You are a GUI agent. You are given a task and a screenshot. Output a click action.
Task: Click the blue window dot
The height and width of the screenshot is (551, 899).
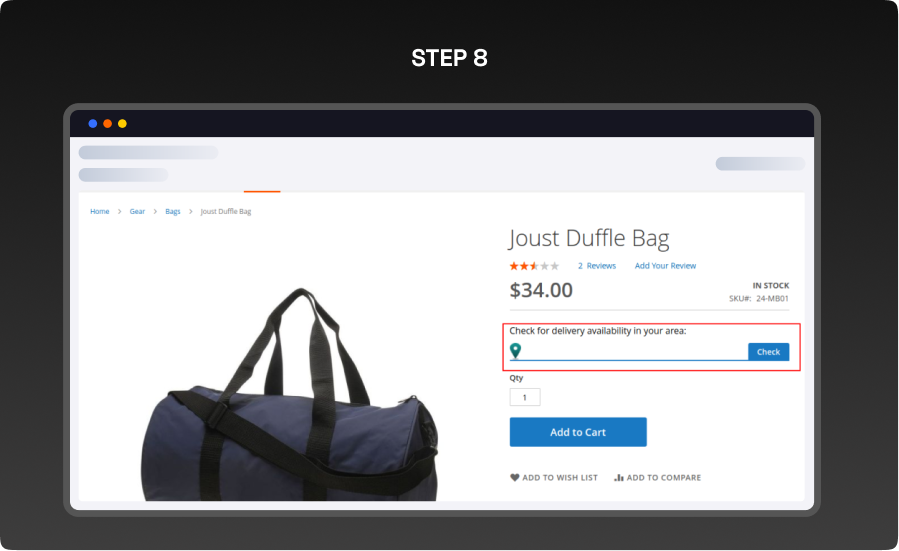93,124
